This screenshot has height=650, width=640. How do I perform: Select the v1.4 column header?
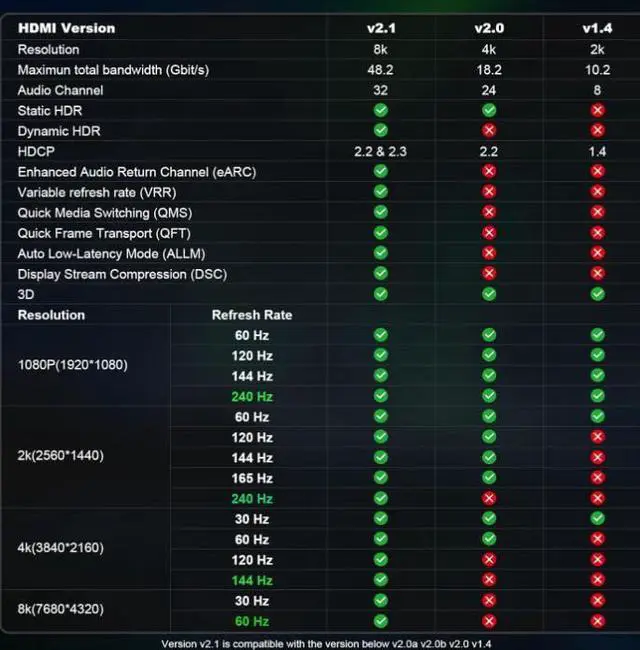click(597, 28)
